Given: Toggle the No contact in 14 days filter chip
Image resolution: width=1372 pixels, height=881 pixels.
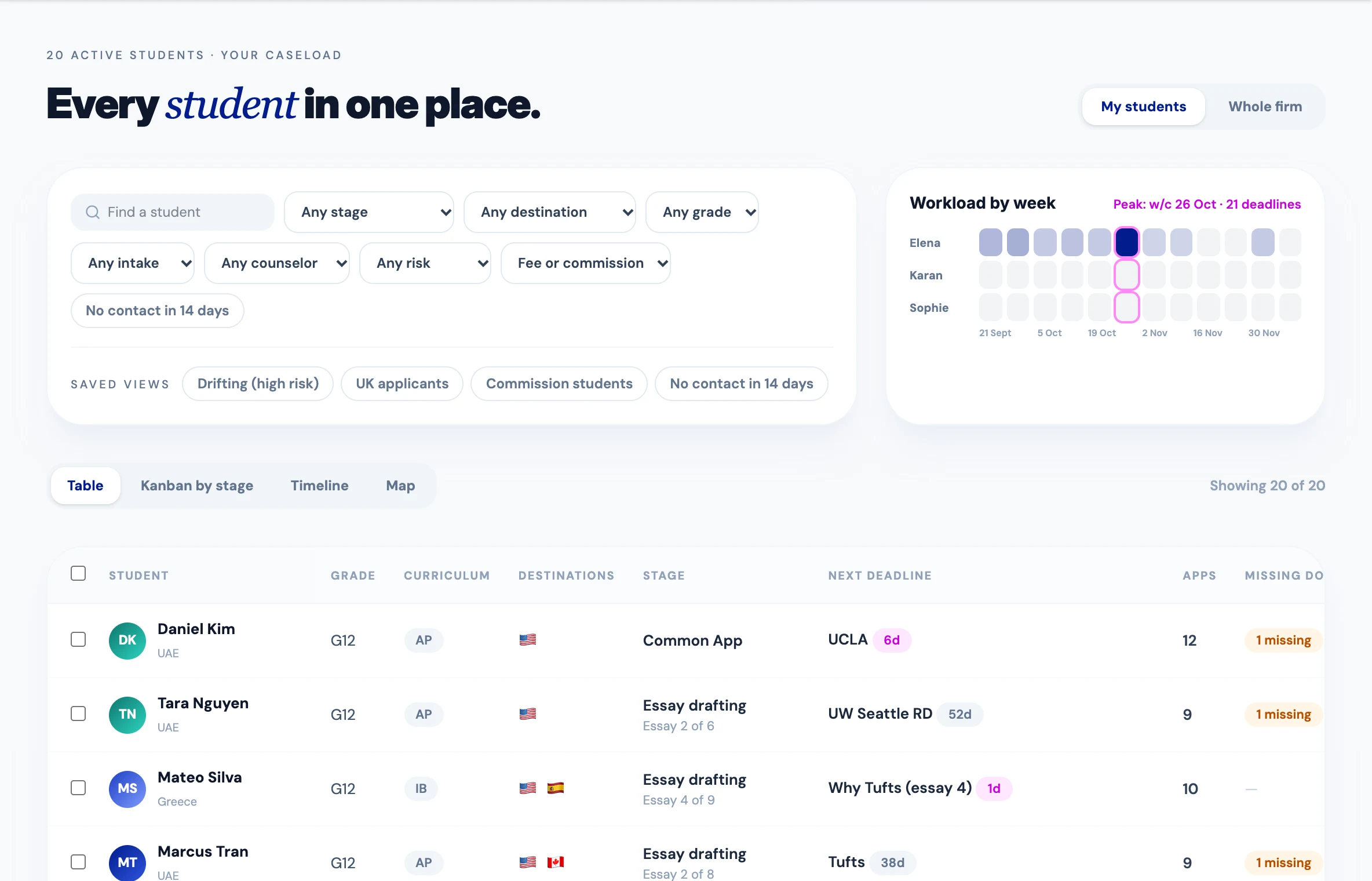Looking at the screenshot, I should (158, 311).
